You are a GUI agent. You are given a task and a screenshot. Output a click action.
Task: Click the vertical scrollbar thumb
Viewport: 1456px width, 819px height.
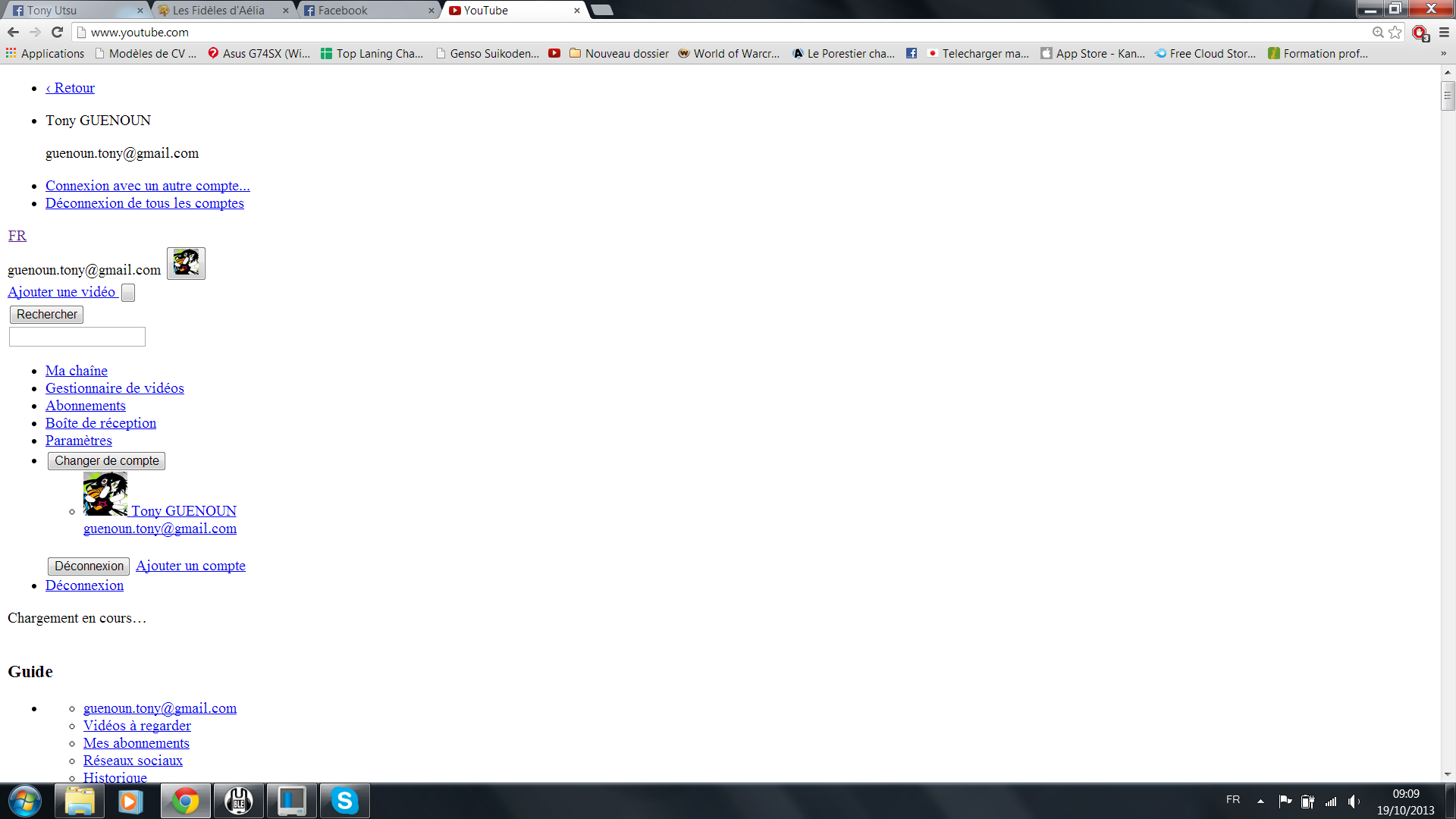point(1448,96)
